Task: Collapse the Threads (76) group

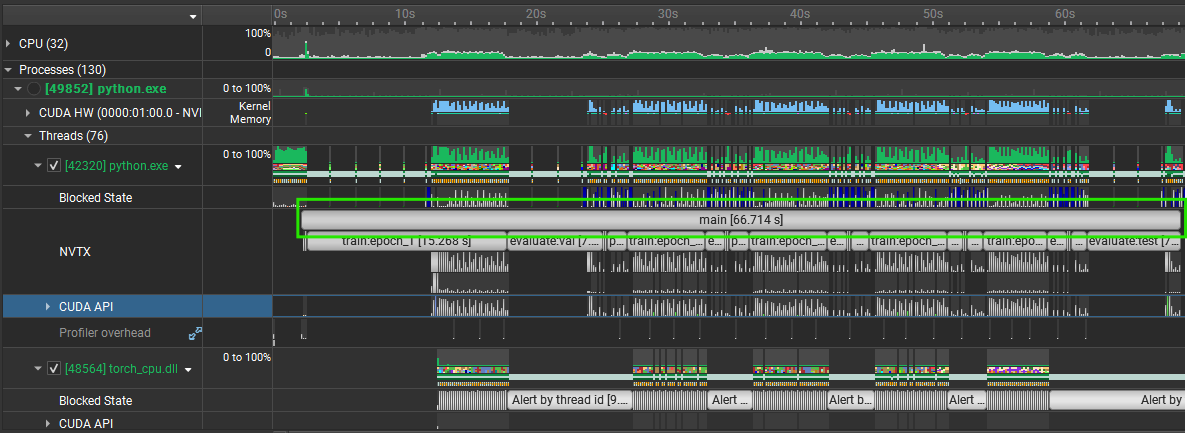Action: click(28, 136)
